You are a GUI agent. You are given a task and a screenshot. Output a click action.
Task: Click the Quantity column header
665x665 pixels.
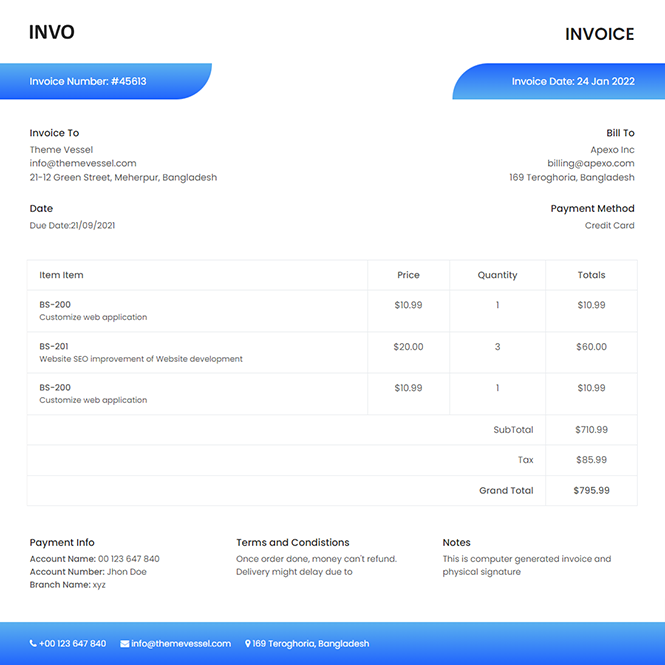coord(497,275)
